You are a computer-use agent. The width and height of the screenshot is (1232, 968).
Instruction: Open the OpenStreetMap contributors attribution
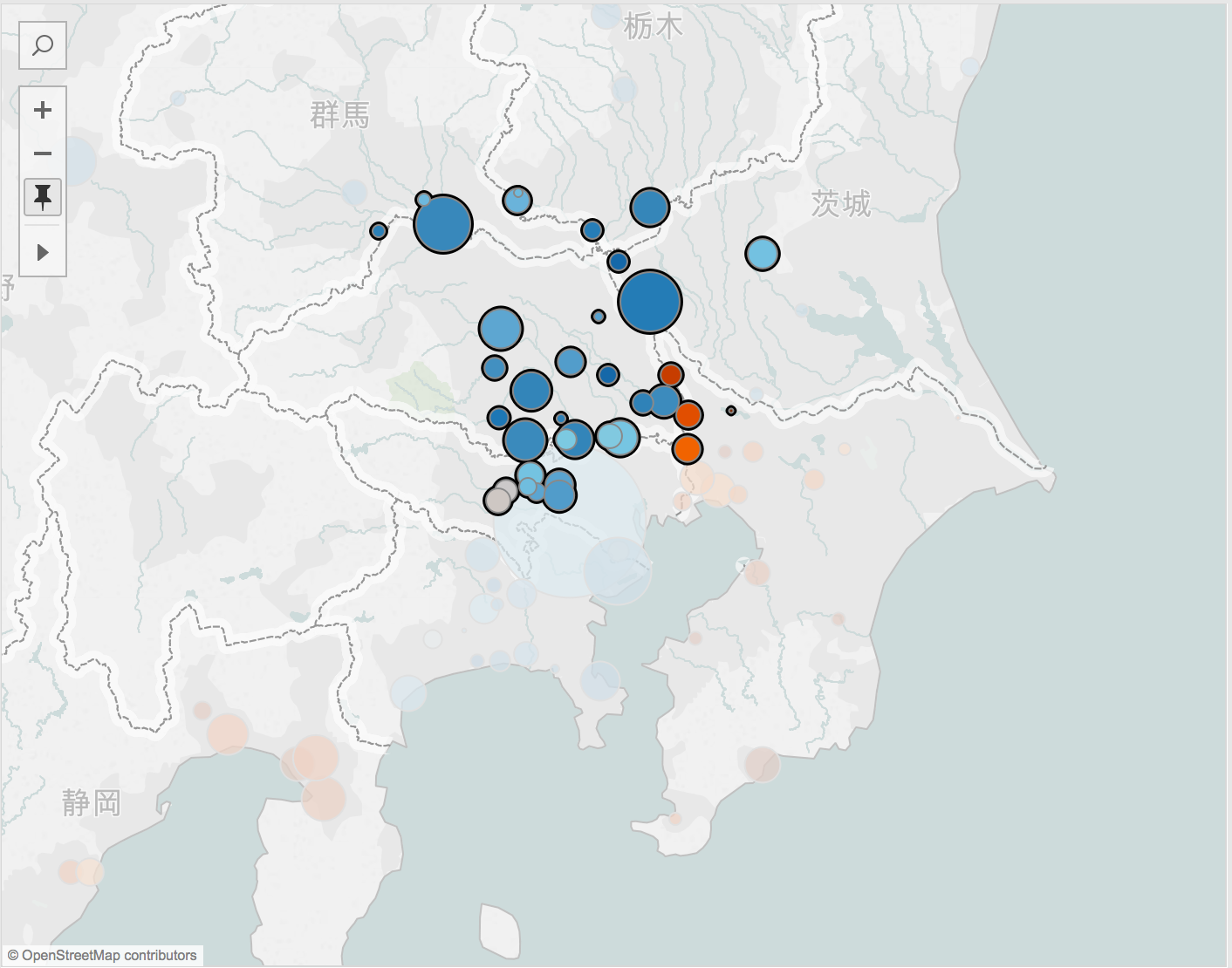(102, 955)
